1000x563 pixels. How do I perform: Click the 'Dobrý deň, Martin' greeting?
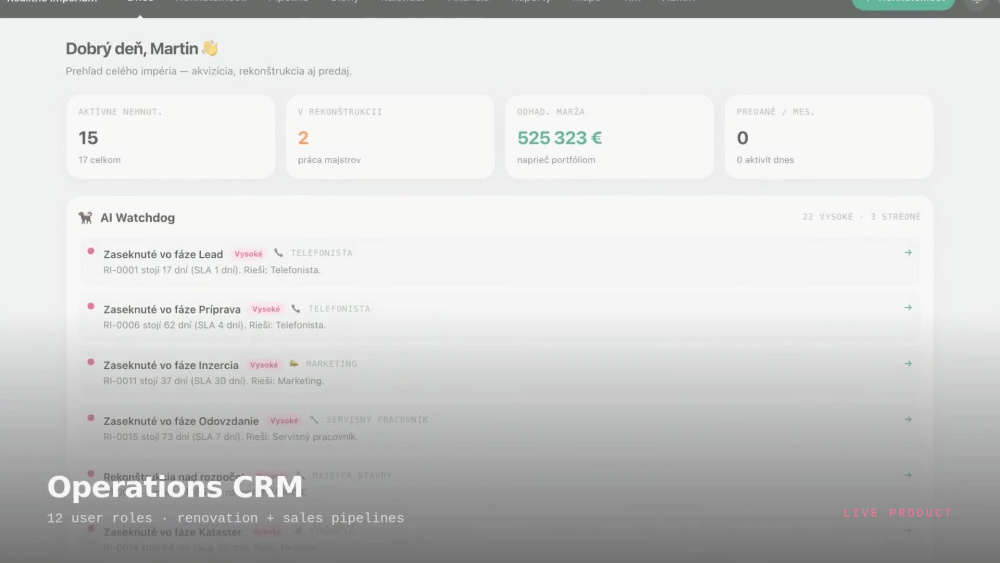point(132,48)
